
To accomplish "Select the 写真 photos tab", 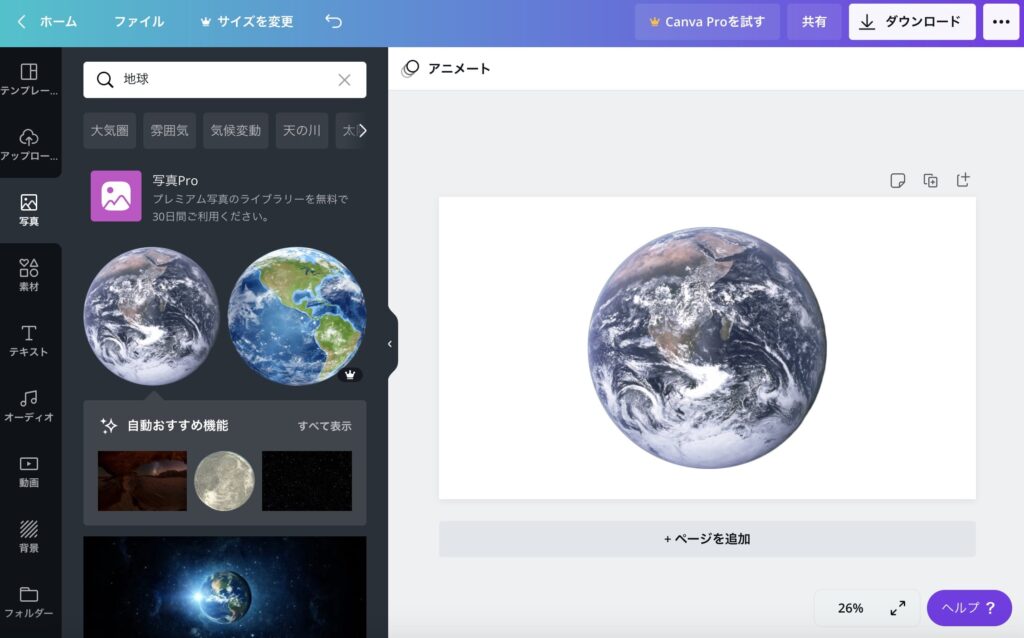I will pos(29,210).
